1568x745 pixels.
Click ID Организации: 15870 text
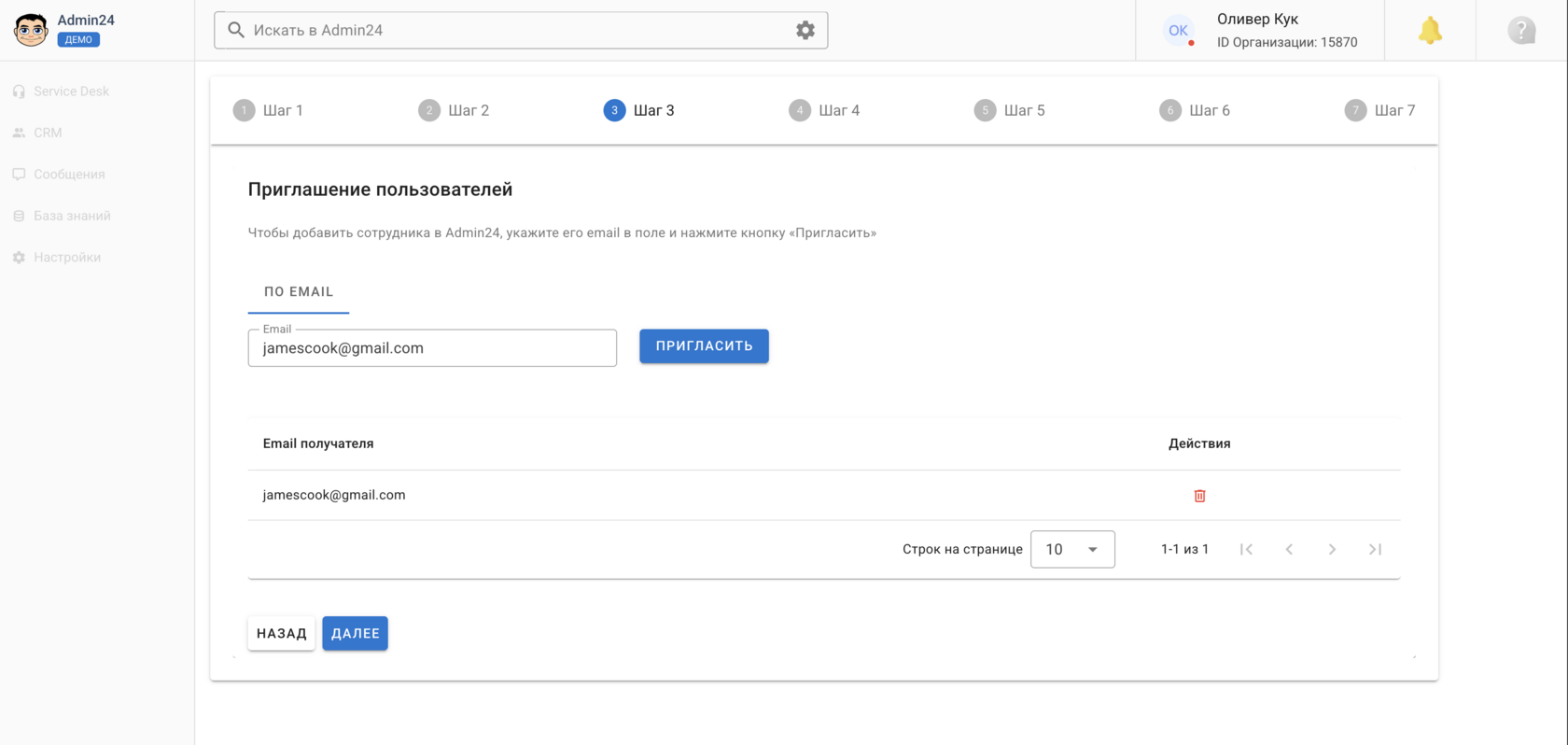pos(1287,42)
